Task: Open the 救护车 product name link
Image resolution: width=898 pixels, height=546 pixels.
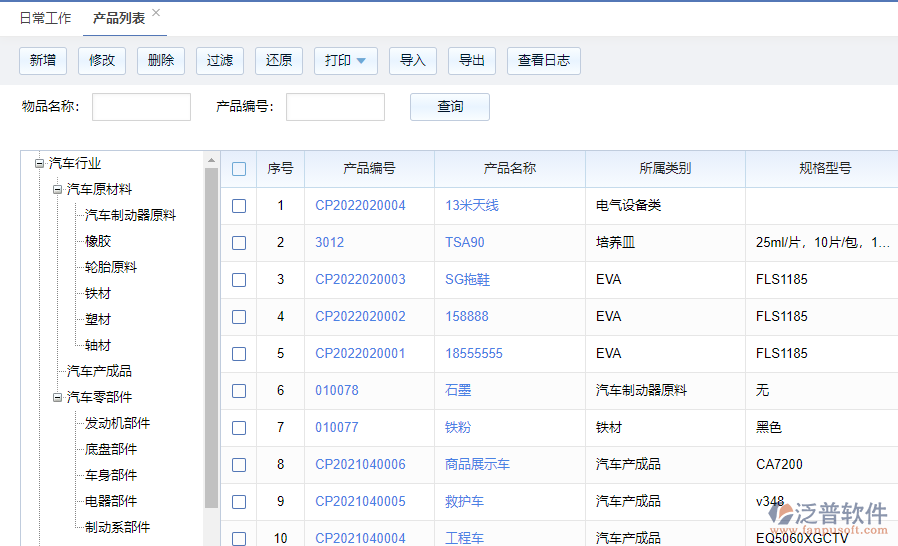Action: 464,502
